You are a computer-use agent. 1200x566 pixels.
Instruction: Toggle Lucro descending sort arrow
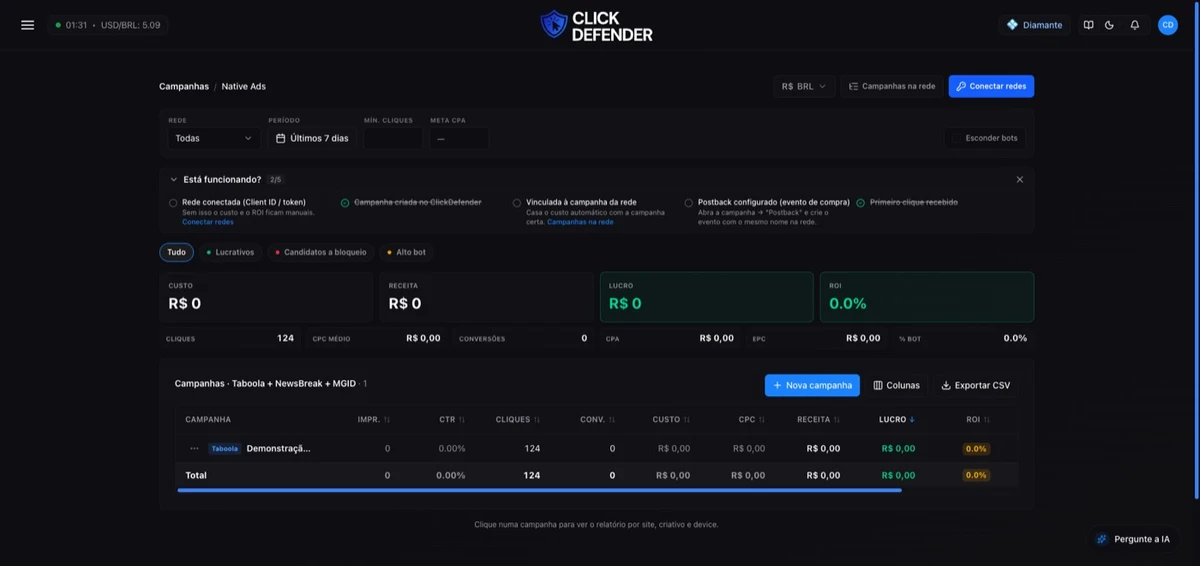(912, 420)
